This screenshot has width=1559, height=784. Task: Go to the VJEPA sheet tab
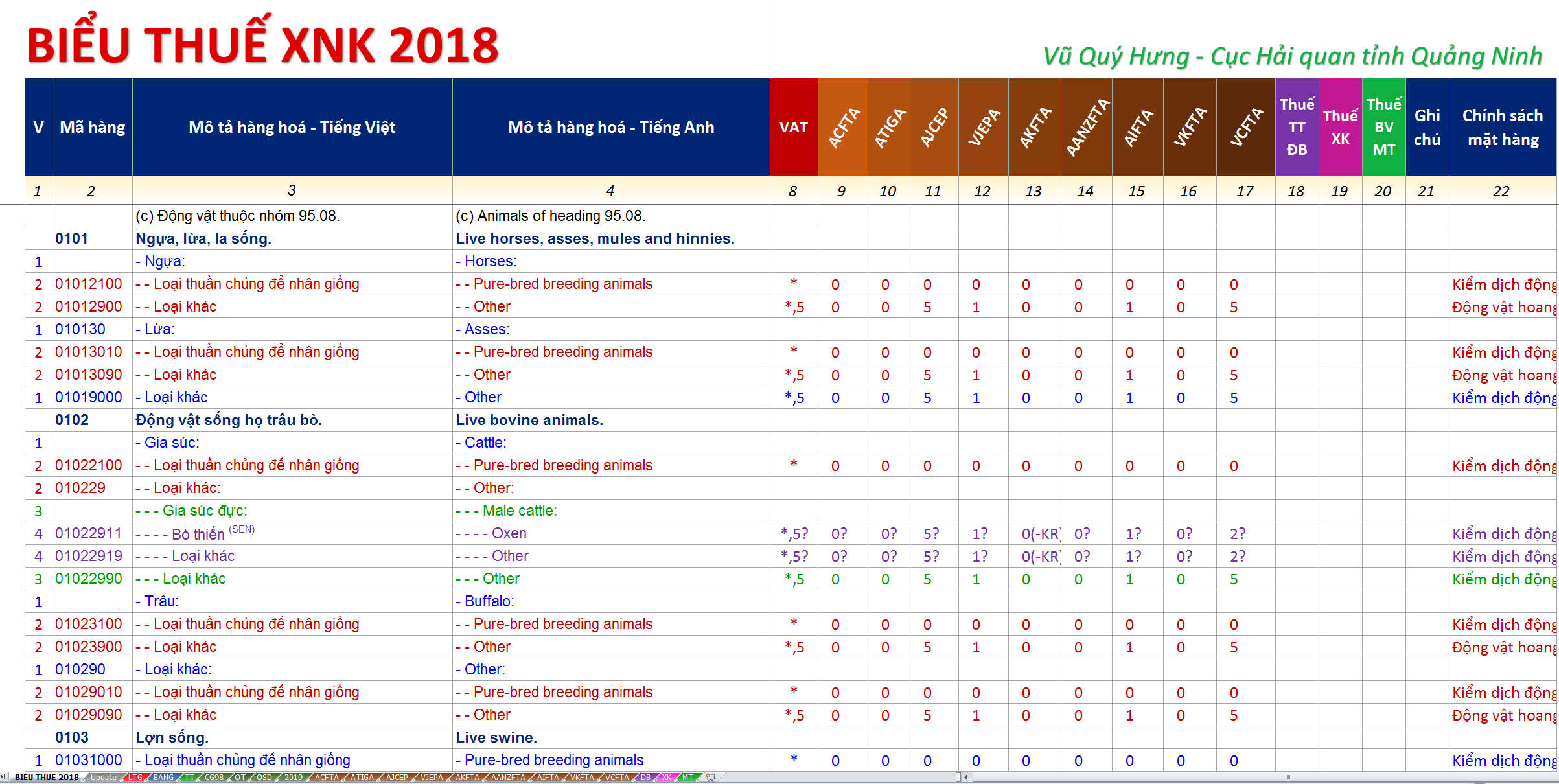click(x=432, y=777)
